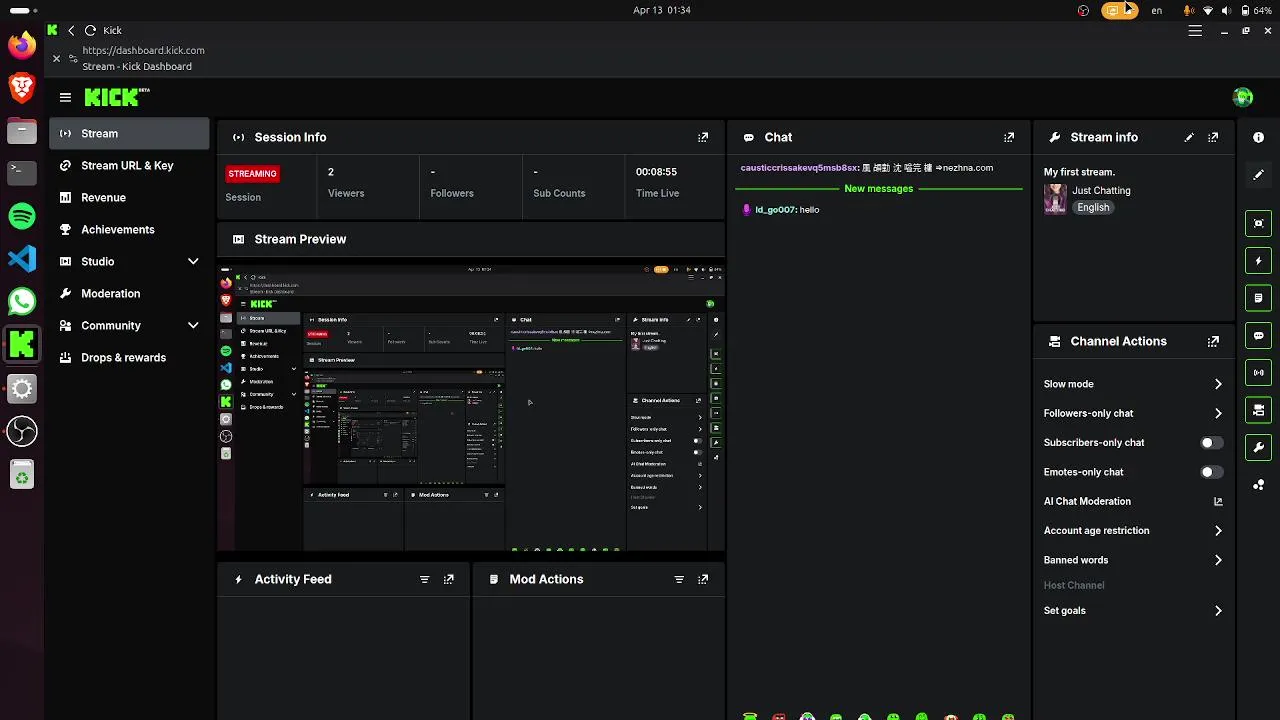Open the Moderation page

(x=129, y=293)
